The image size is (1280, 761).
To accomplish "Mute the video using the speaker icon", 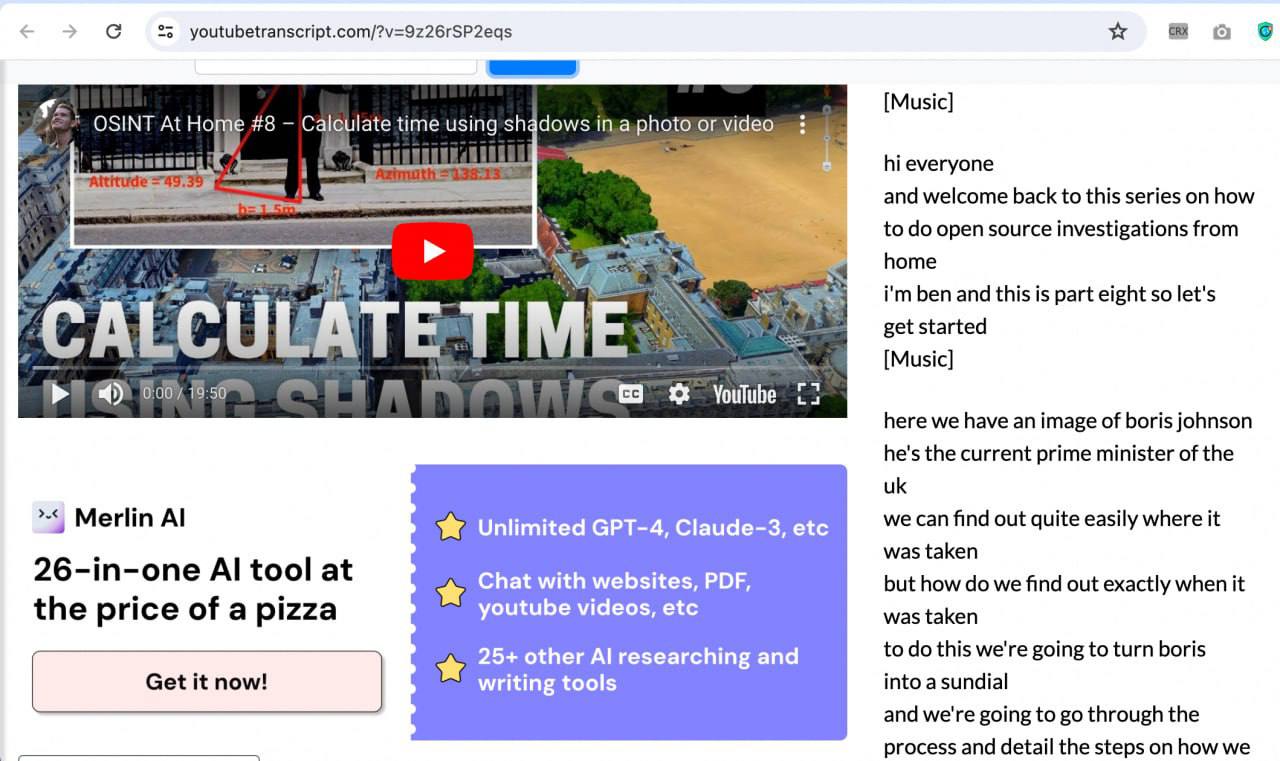I will pos(110,394).
